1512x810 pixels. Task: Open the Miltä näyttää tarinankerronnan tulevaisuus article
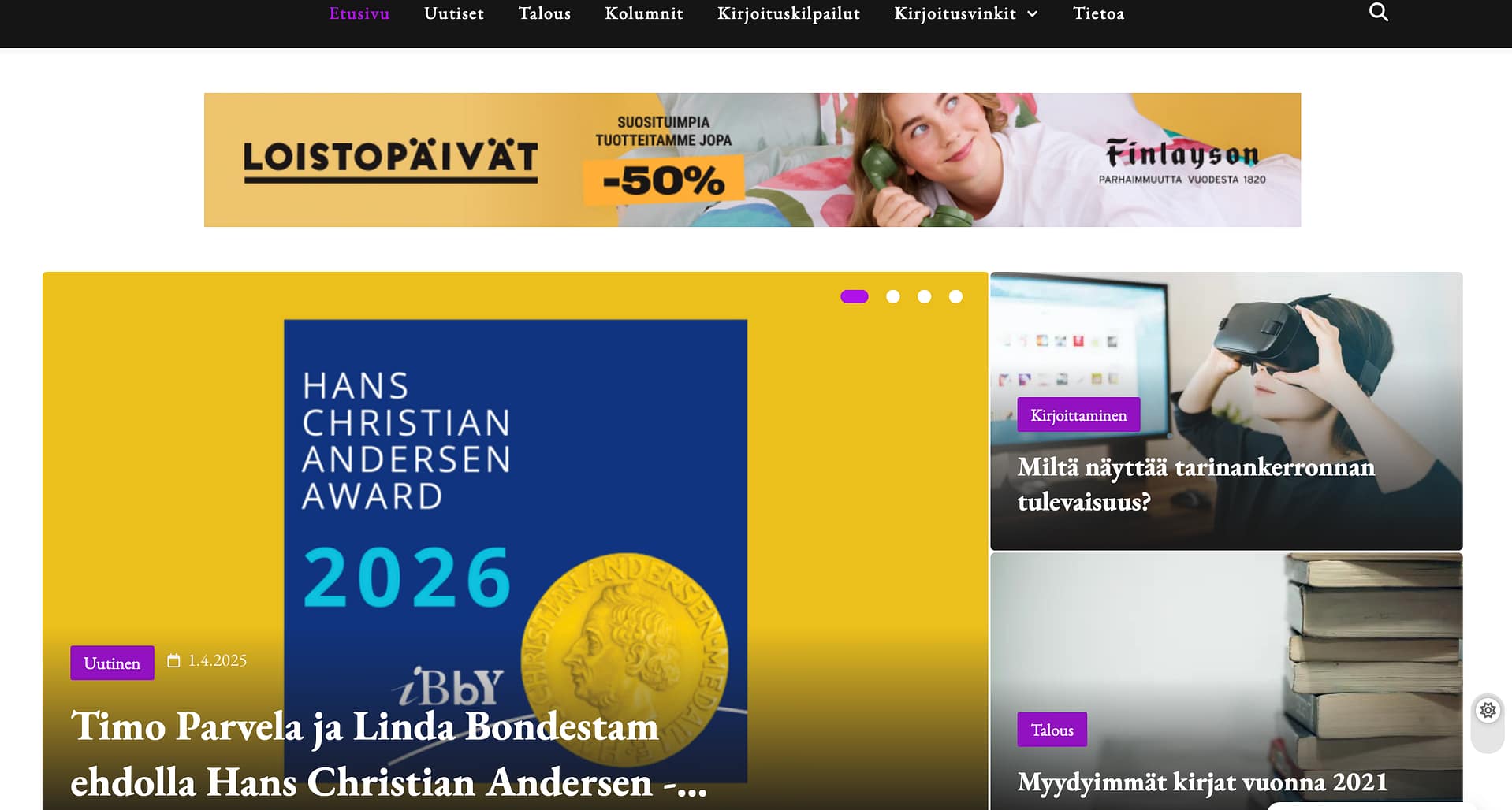1196,484
